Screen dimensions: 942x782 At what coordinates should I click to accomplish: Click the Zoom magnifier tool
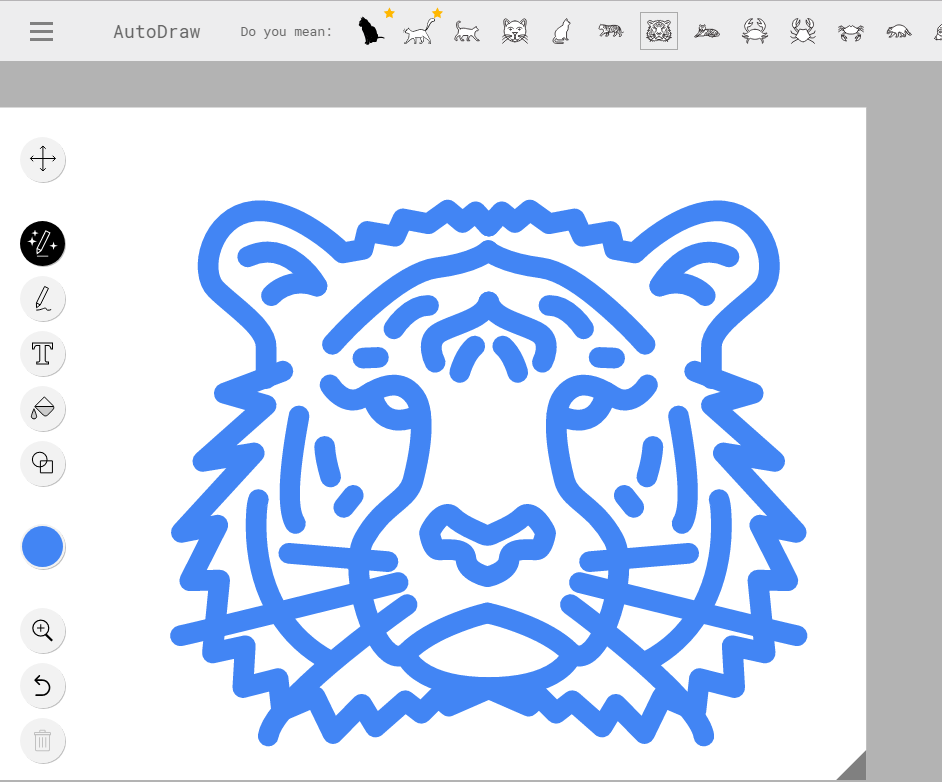tap(43, 630)
